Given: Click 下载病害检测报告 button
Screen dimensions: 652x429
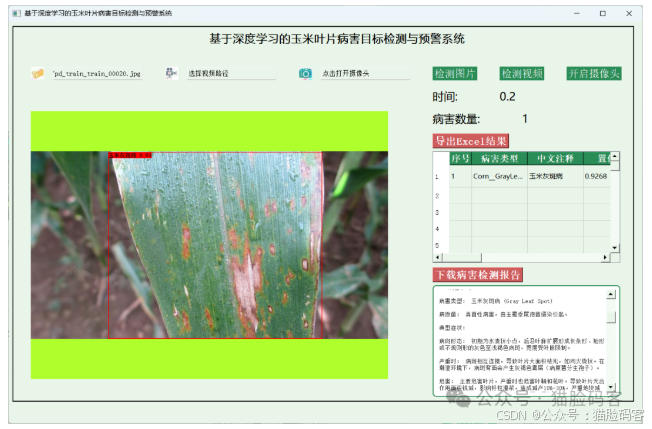Looking at the screenshot, I should [x=478, y=275].
